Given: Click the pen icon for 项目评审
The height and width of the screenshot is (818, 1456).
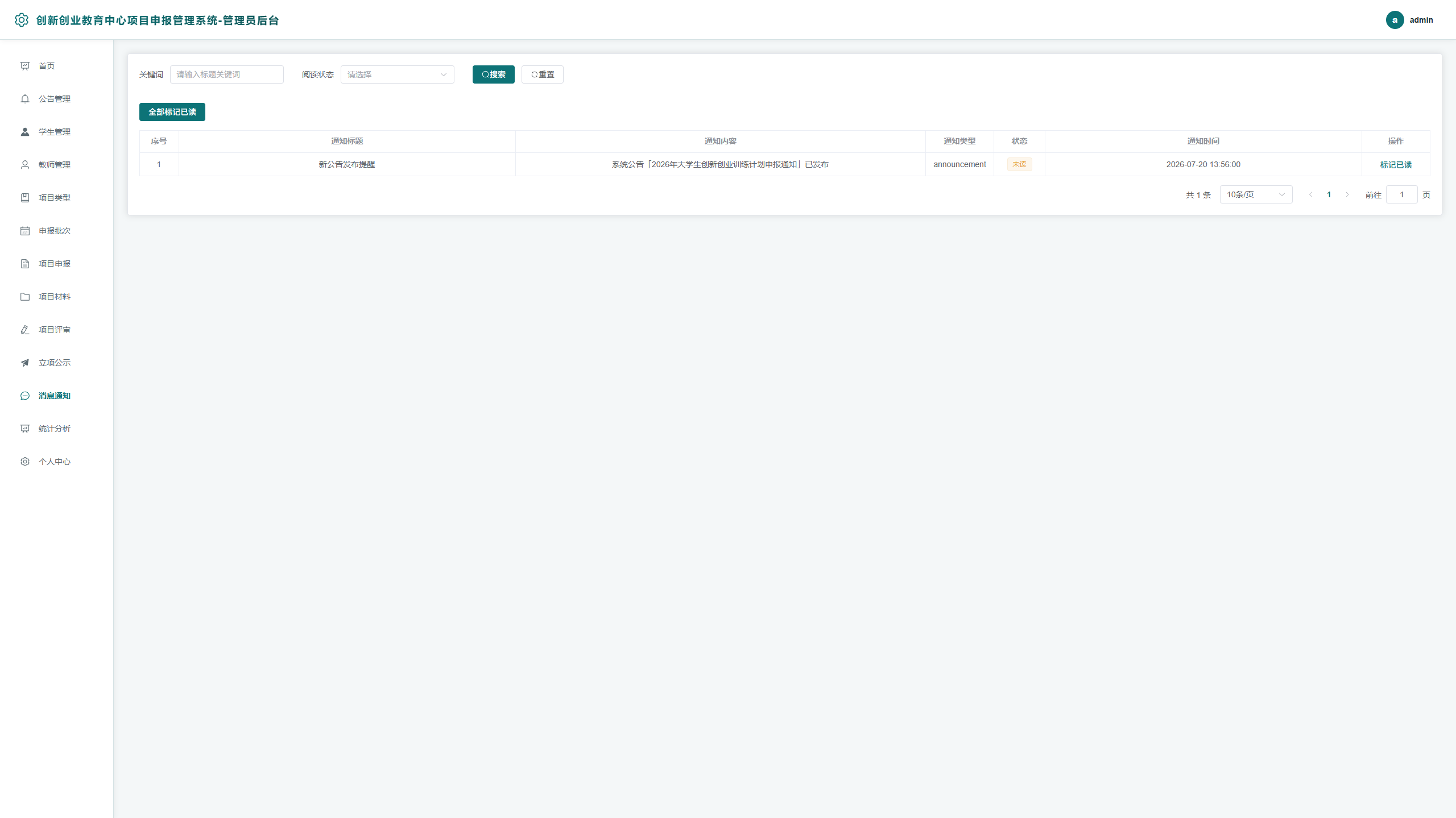Looking at the screenshot, I should coord(25,330).
